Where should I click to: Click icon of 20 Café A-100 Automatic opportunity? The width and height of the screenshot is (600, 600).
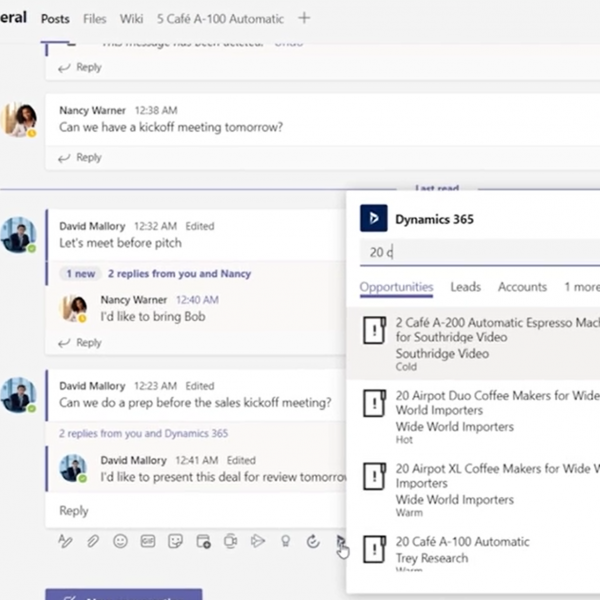click(x=374, y=549)
